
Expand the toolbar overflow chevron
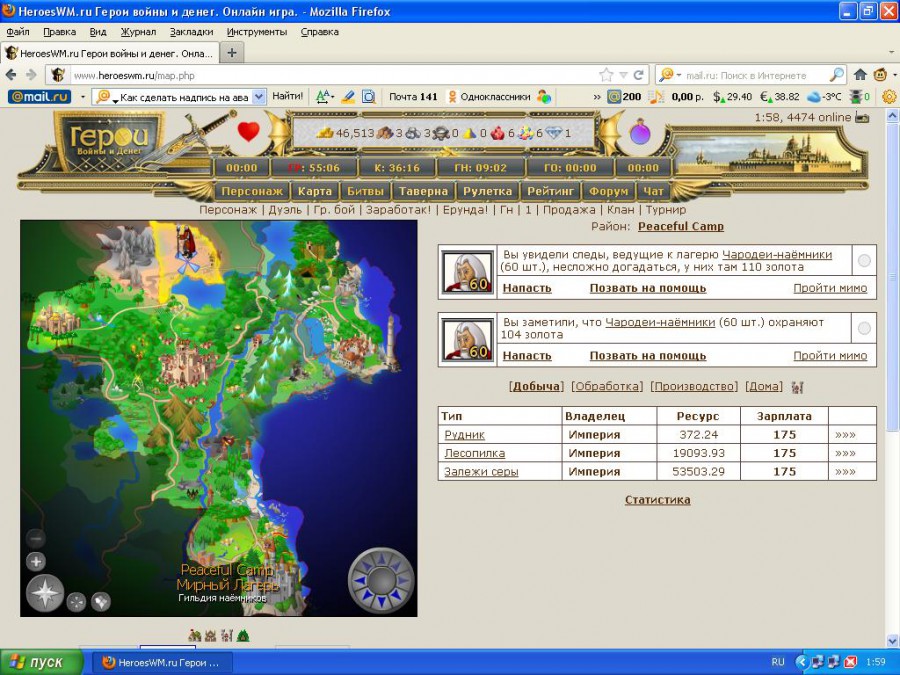click(597, 97)
